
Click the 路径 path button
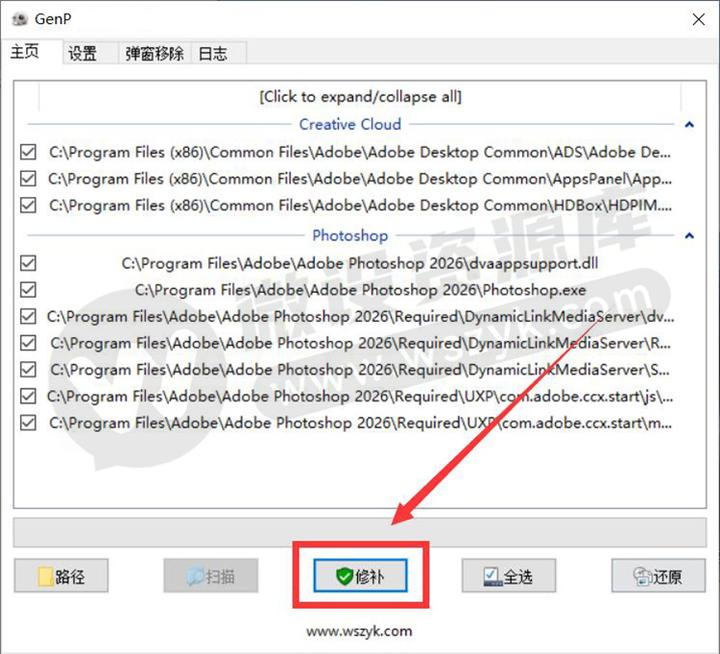61,576
